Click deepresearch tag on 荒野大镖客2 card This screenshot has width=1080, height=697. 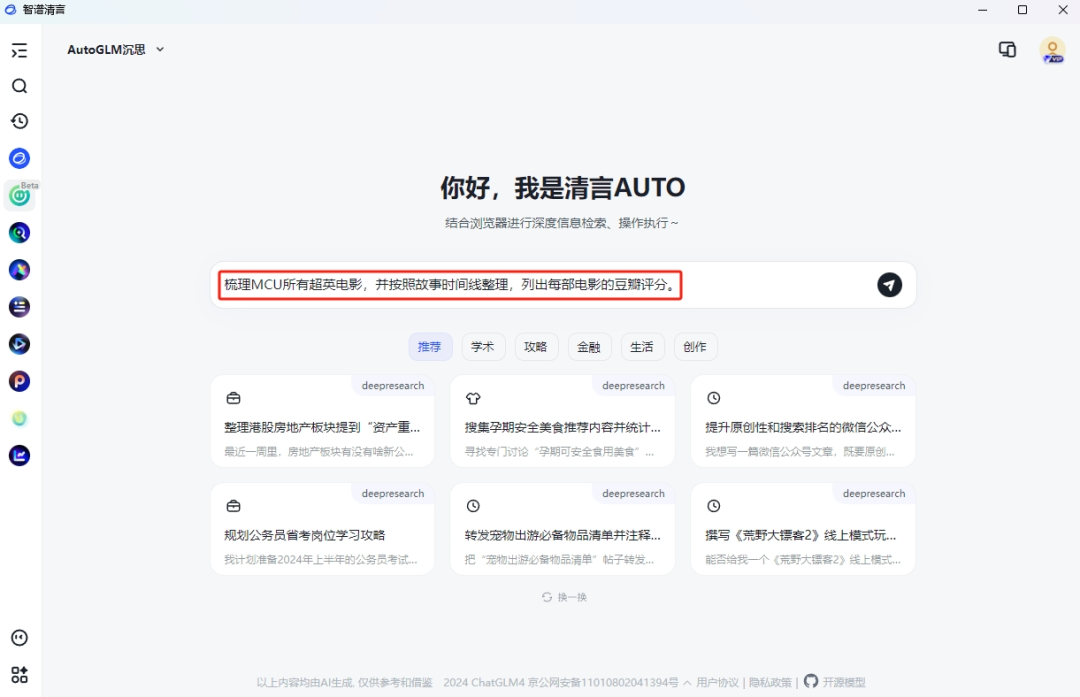(874, 494)
